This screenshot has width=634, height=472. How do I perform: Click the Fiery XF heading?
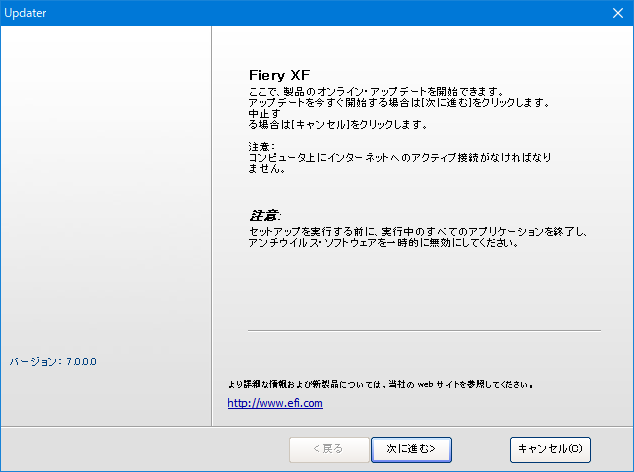(x=279, y=75)
